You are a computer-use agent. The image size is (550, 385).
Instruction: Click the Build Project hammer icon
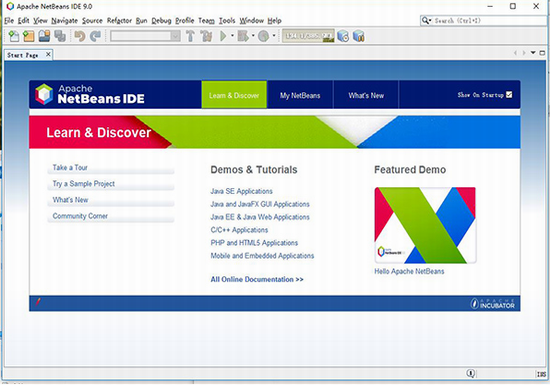pos(190,36)
